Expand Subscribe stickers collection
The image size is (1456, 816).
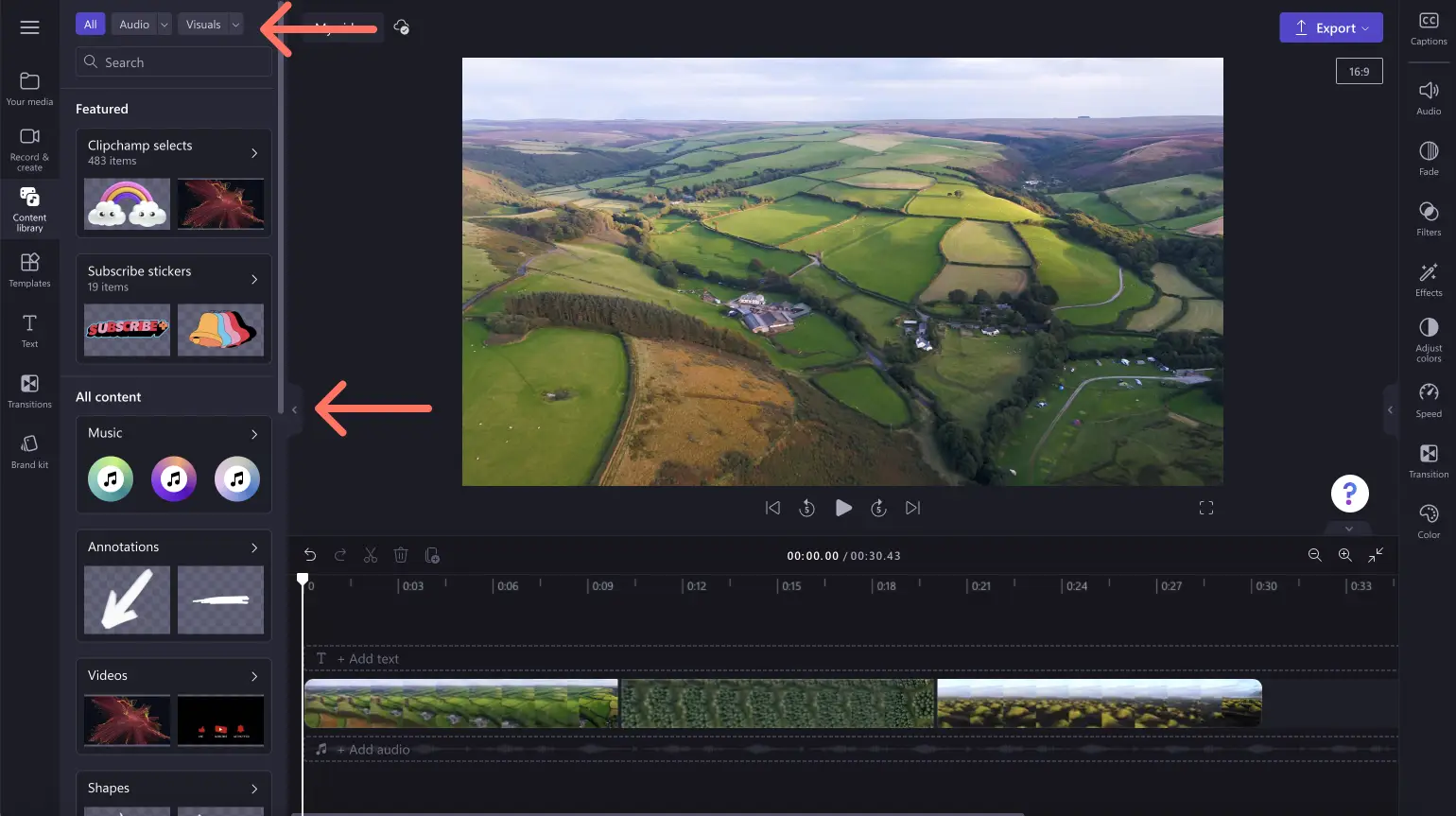click(x=254, y=279)
